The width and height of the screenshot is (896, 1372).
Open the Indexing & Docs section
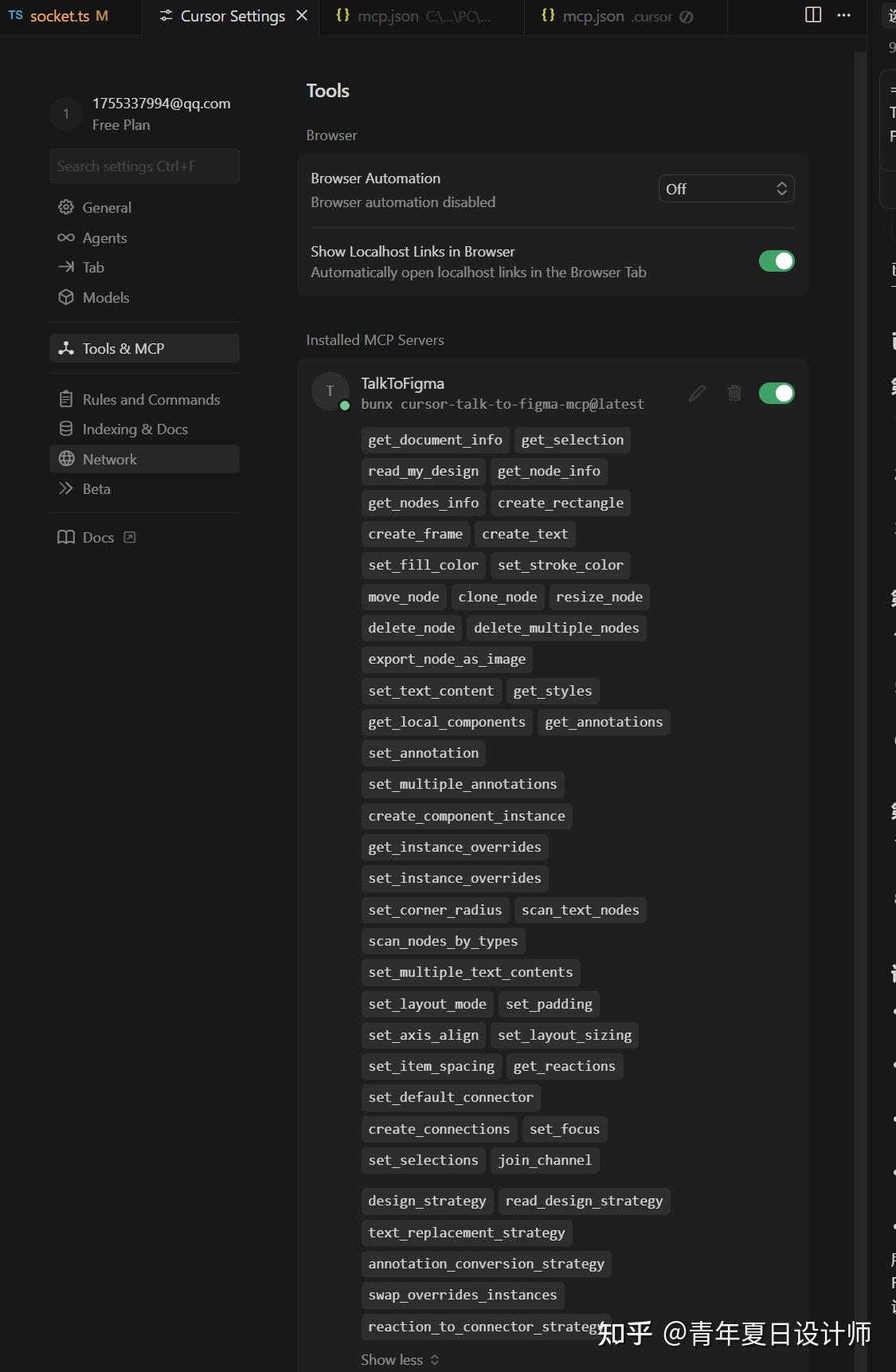coord(135,429)
